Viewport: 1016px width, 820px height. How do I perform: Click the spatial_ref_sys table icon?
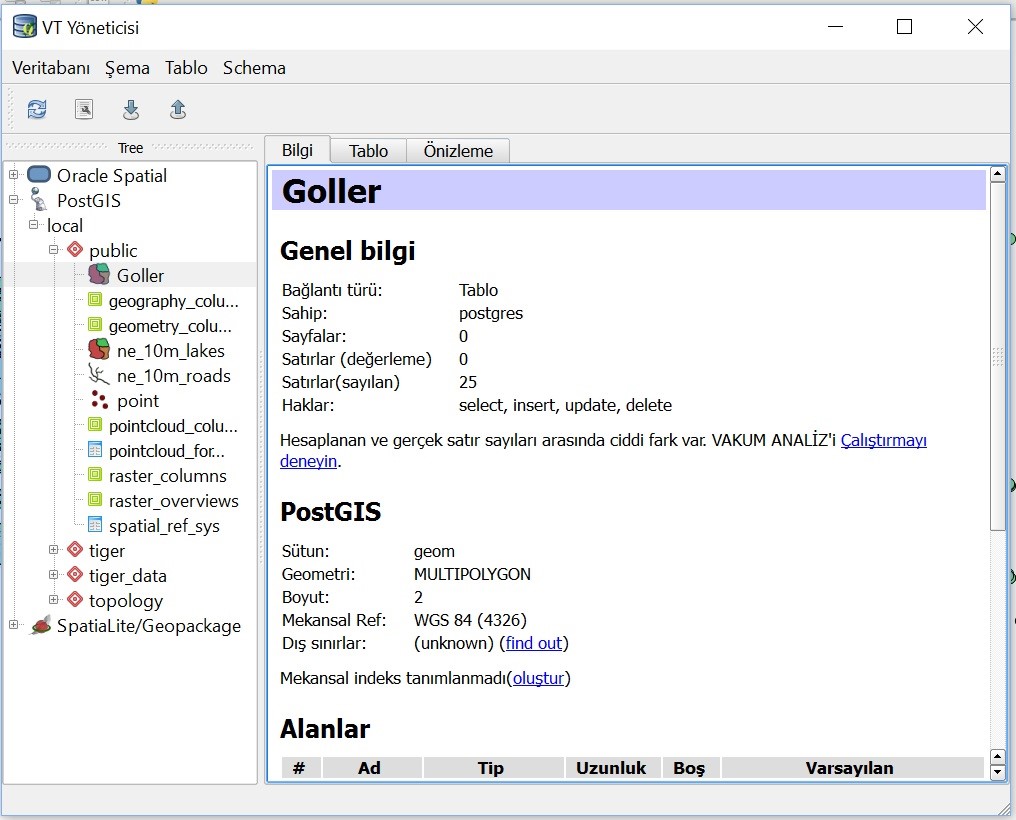(x=95, y=525)
